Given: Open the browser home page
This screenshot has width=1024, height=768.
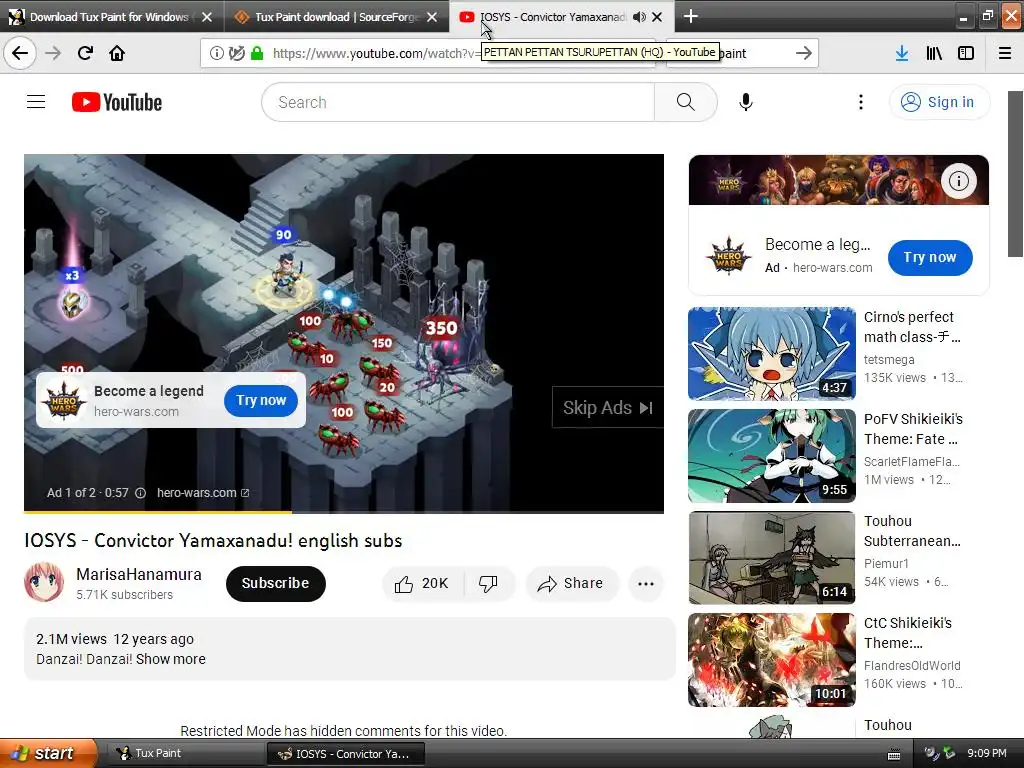Looking at the screenshot, I should (117, 53).
